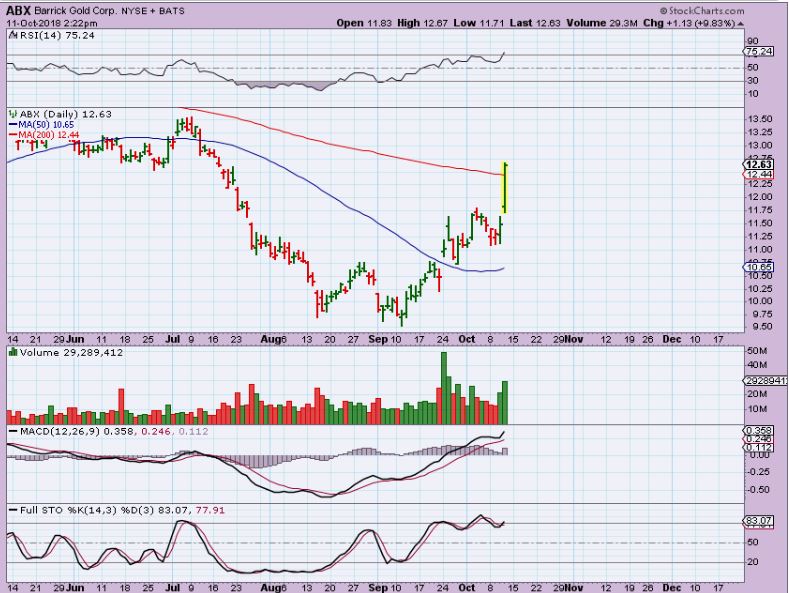Click the RSI(14) 75.24 indicator label

point(57,35)
